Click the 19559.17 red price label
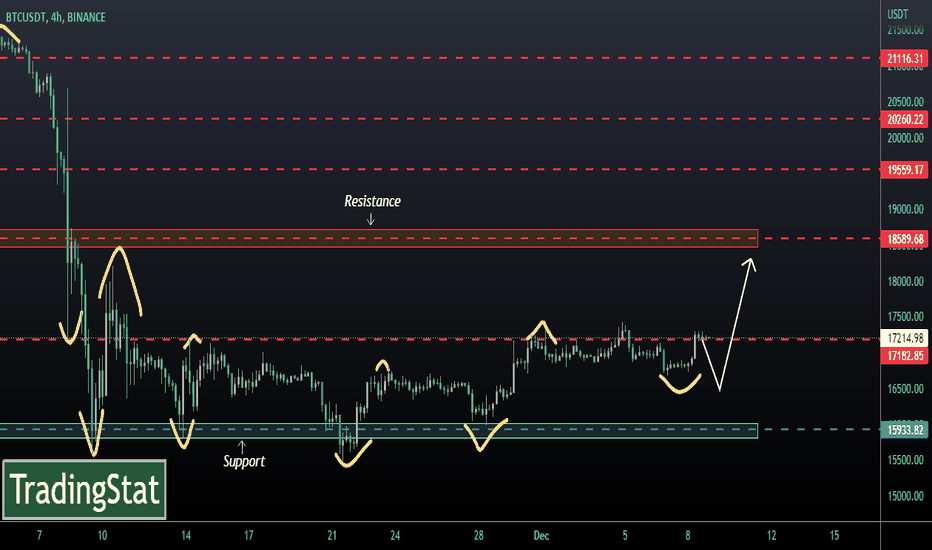The height and width of the screenshot is (550, 932). [x=904, y=169]
